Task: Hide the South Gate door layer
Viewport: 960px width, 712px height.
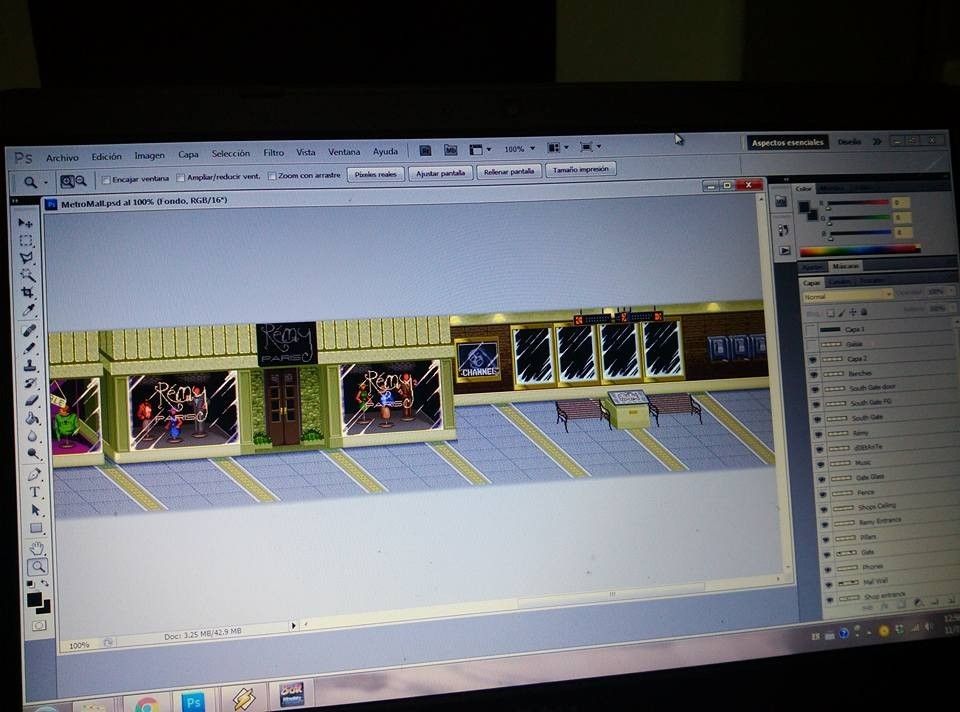Action: [816, 389]
